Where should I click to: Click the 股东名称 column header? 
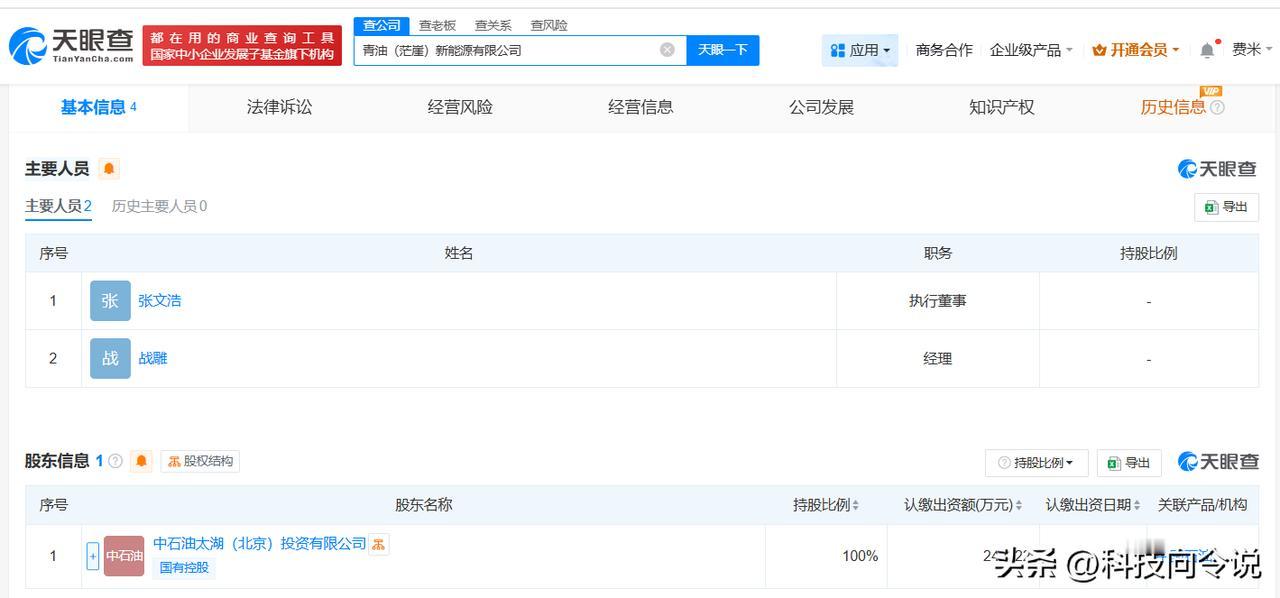tap(424, 505)
